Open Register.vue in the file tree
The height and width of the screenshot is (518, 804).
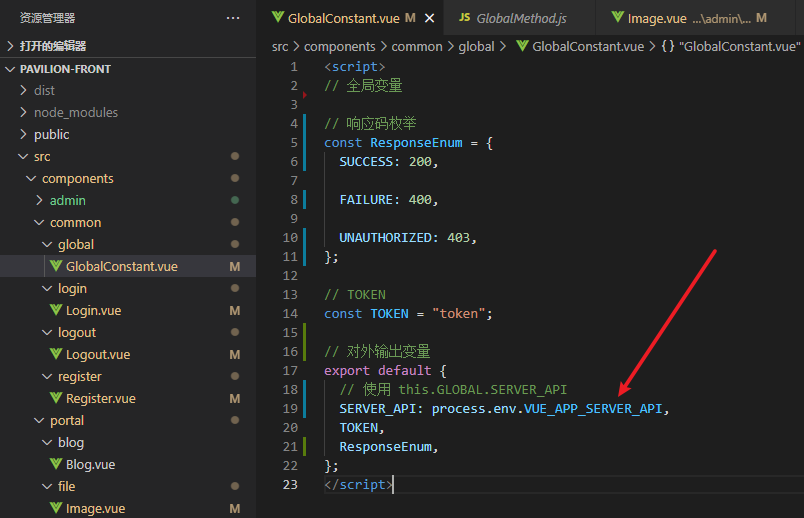click(x=128, y=399)
